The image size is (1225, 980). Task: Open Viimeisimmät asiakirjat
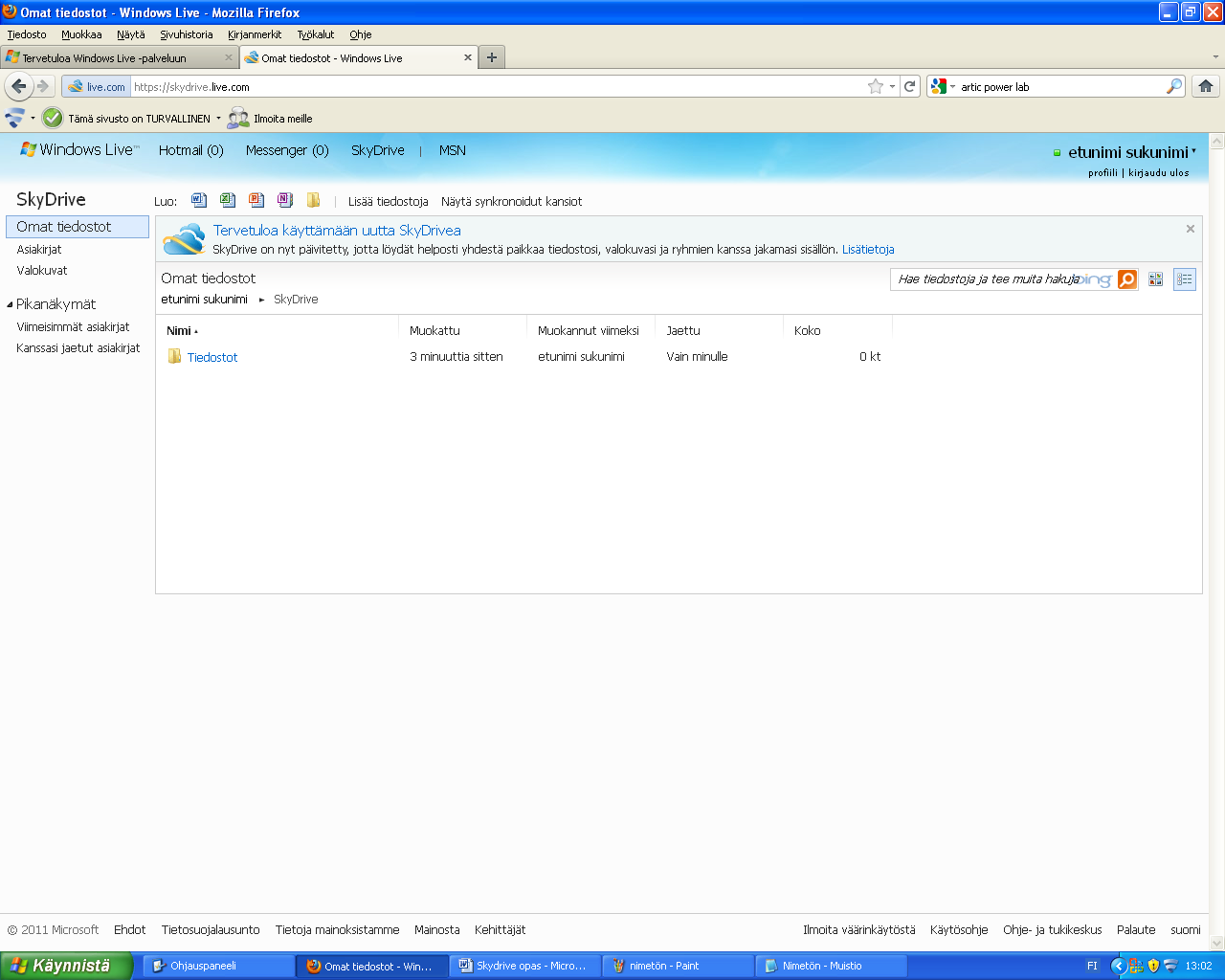tap(73, 327)
